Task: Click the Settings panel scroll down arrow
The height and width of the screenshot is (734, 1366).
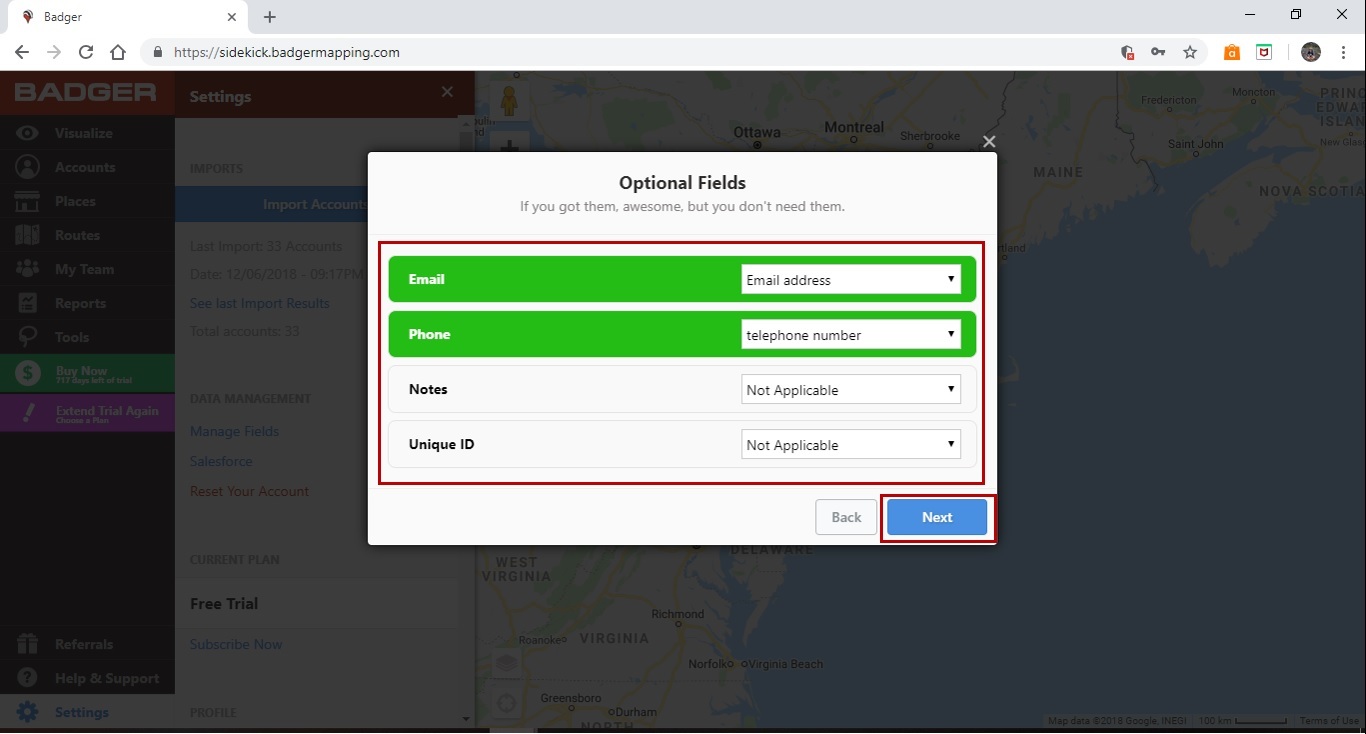Action: [465, 718]
